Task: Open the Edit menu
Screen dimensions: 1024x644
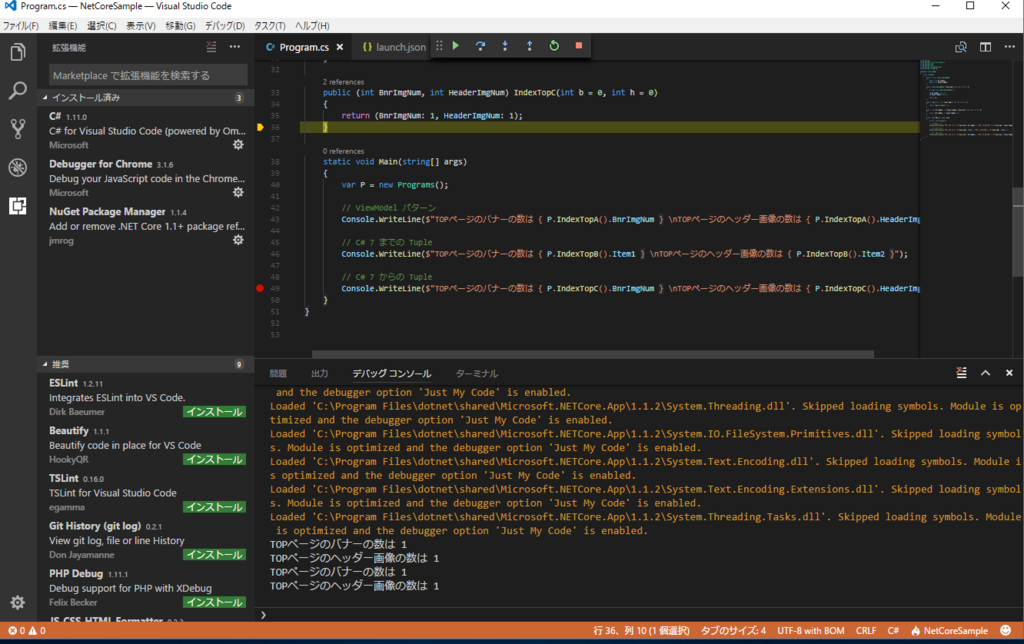Action: click(63, 25)
